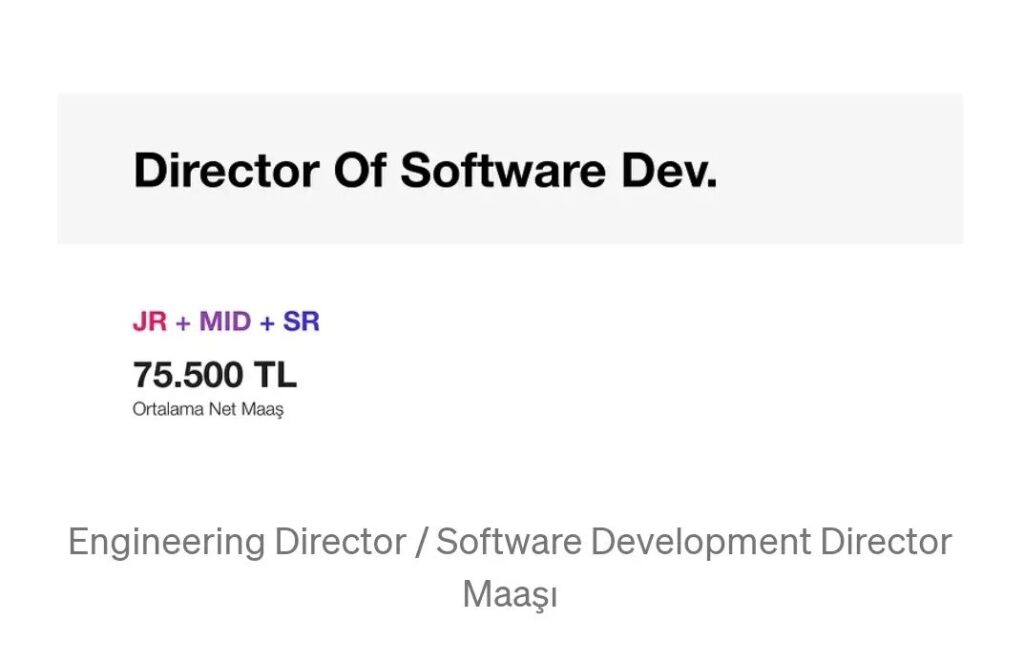Select the blue SR level label

(x=301, y=322)
